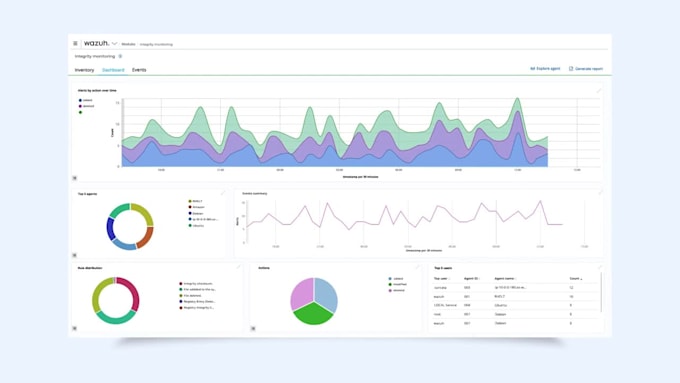Sort table by Top user column
Image resolution: width=680 pixels, height=383 pixels.
[442, 278]
